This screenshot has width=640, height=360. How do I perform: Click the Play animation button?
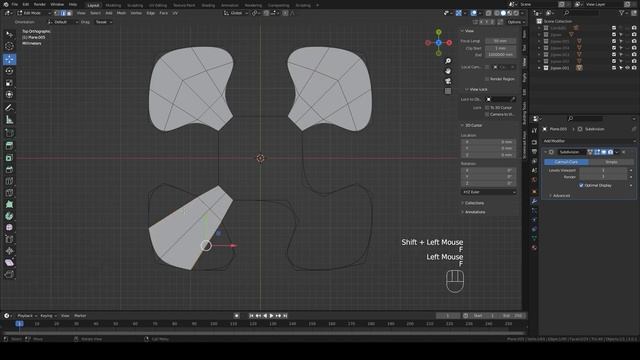click(271, 316)
